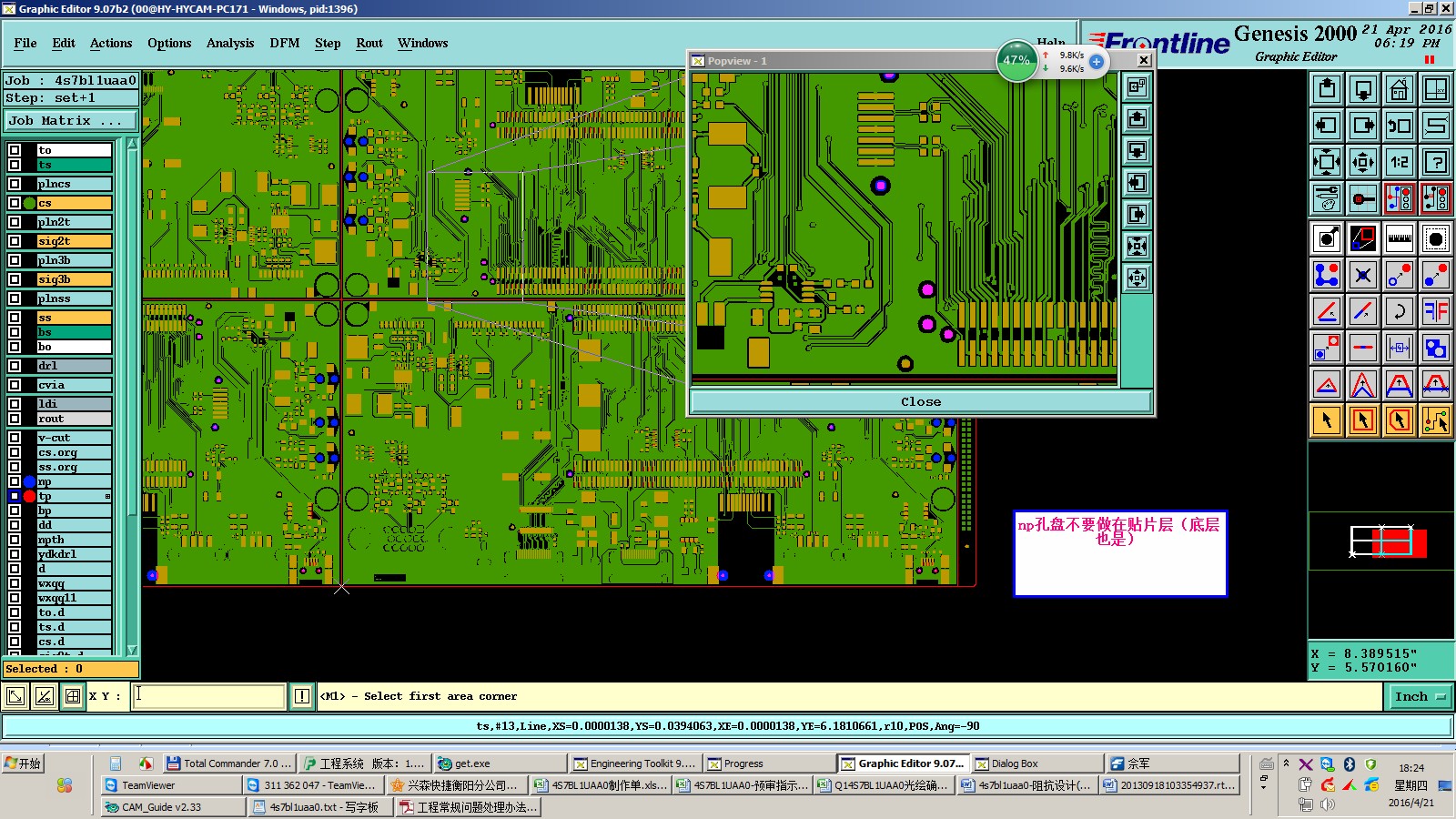
Task: Click the blue color dot on layer 'mp'
Action: click(29, 481)
